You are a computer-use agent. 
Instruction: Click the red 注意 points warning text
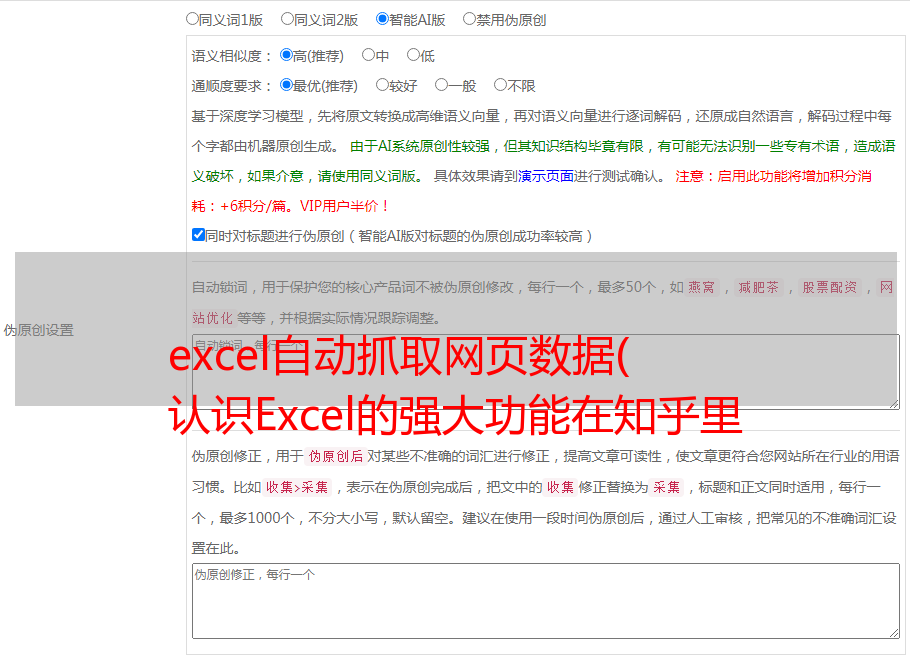tap(531, 191)
